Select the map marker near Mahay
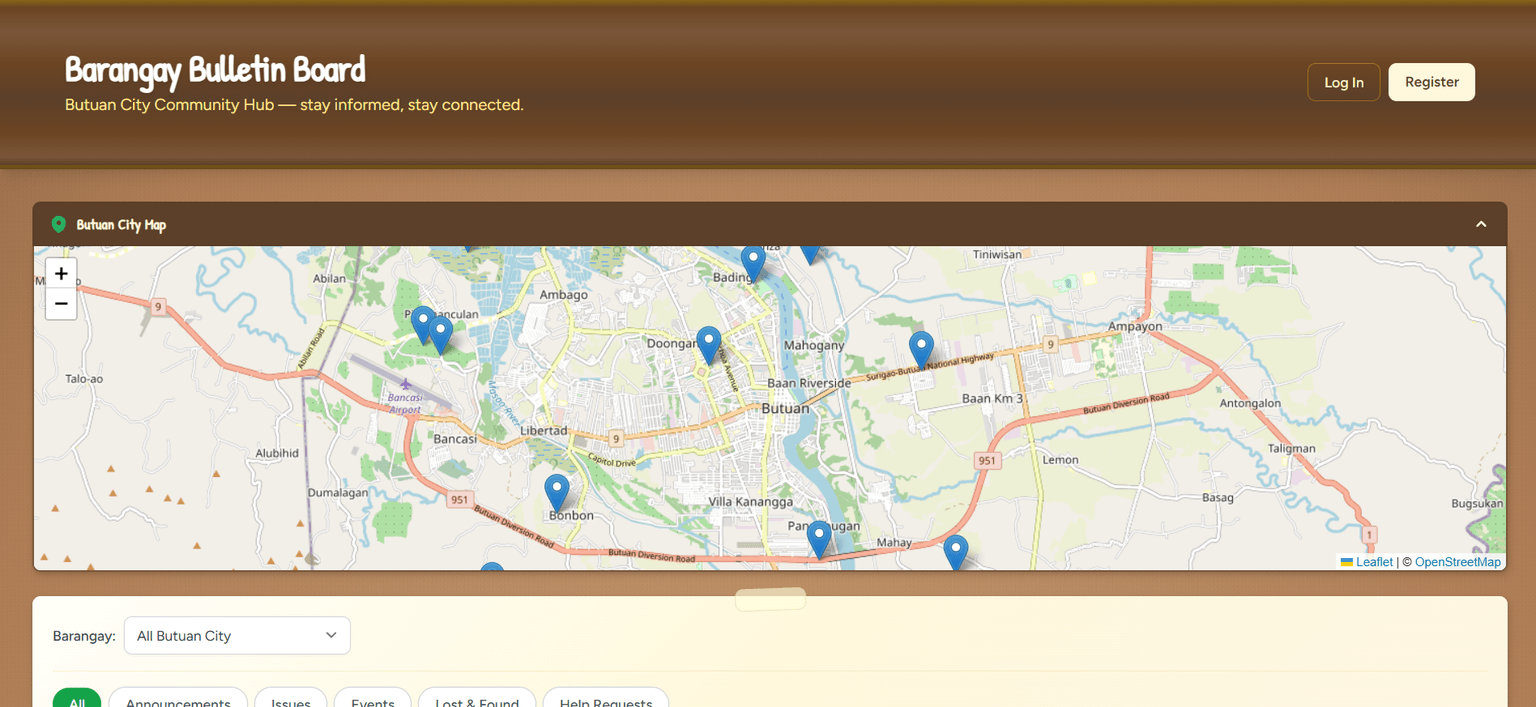The width and height of the screenshot is (1536, 707). [956, 553]
